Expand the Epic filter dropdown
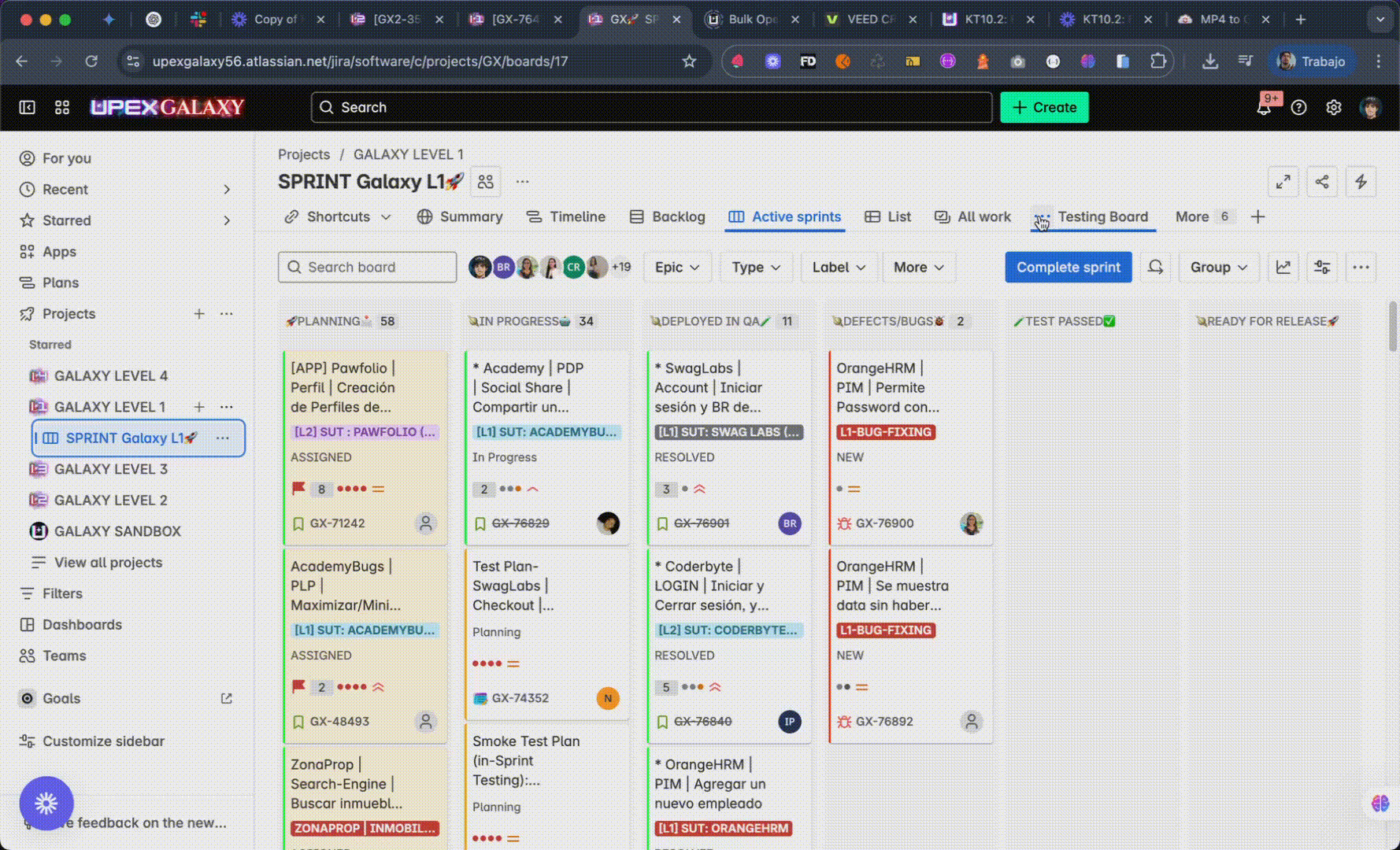 (x=676, y=268)
